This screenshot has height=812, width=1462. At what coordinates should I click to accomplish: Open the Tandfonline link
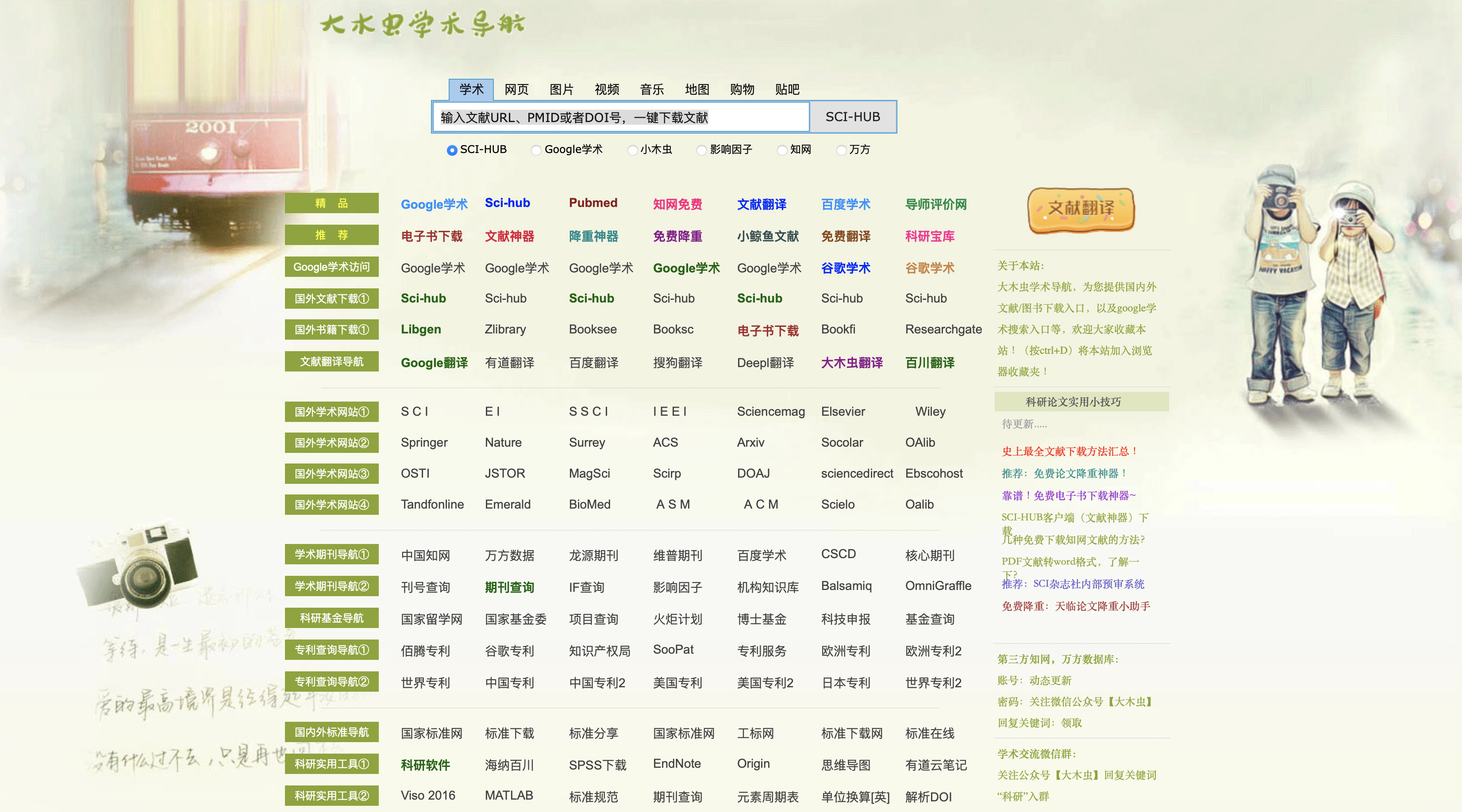(432, 505)
